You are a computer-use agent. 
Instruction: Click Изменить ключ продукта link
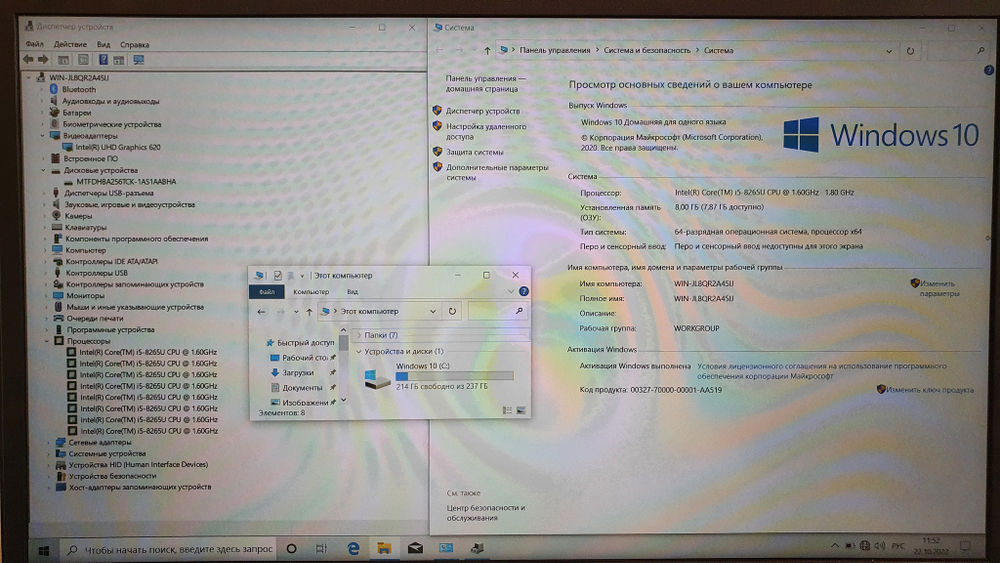(930, 390)
